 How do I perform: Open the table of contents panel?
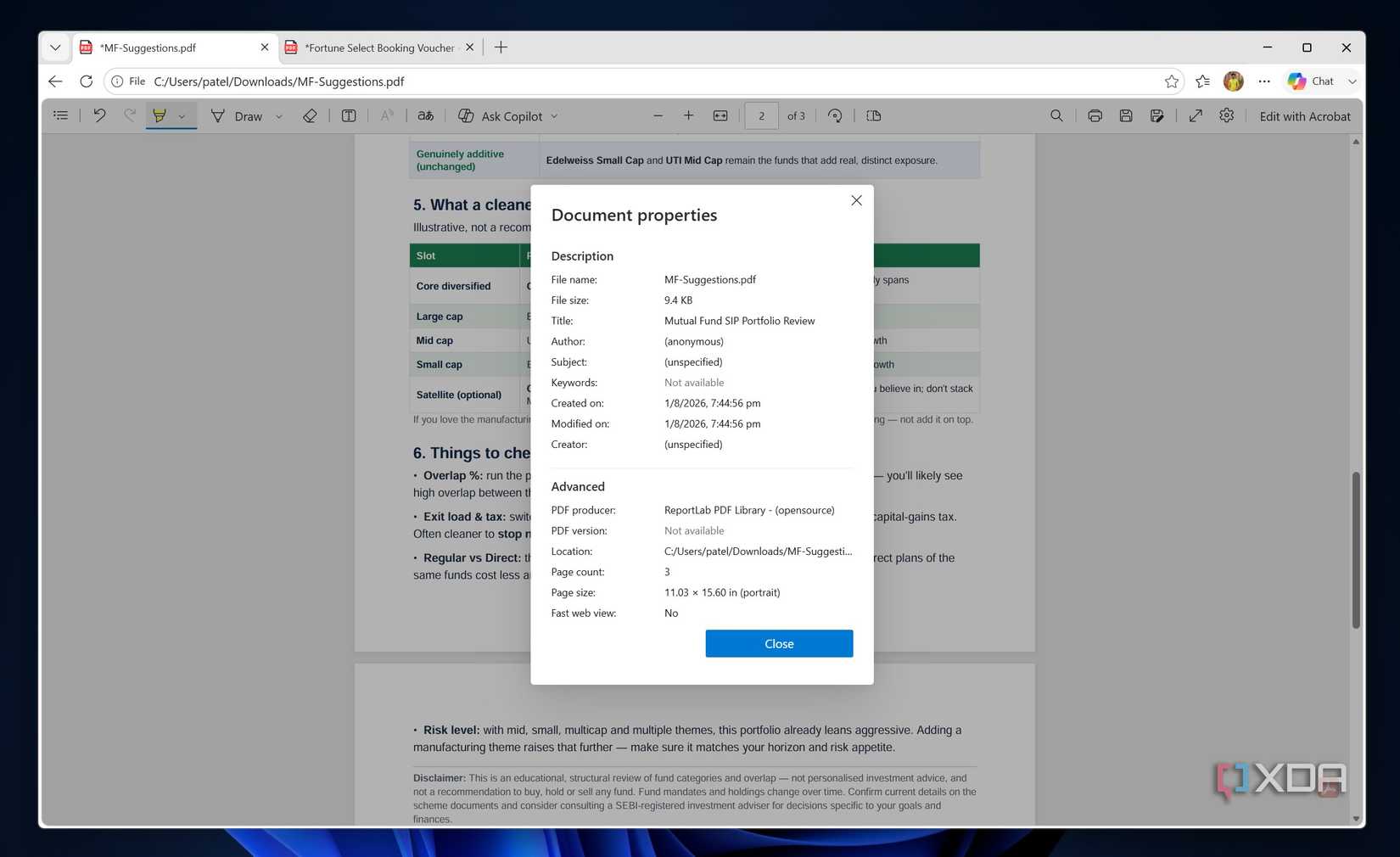coord(60,115)
